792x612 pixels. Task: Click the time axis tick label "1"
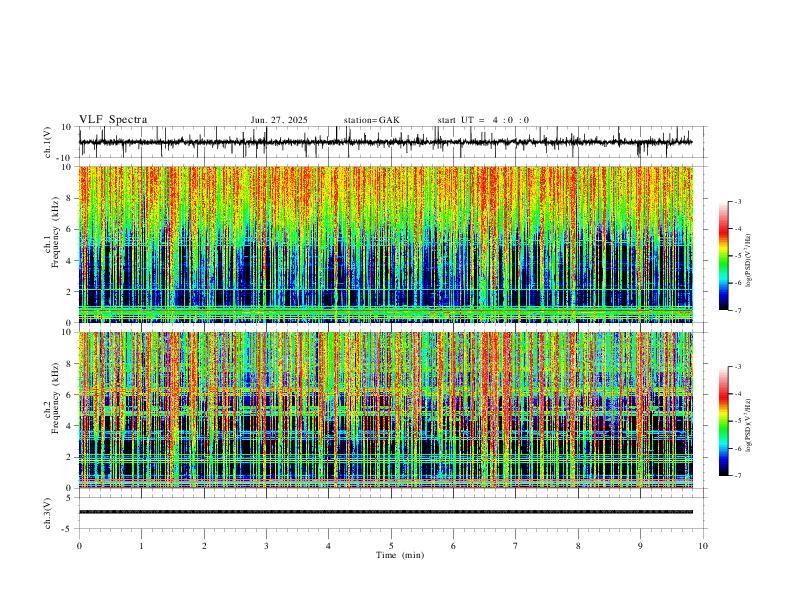coord(141,546)
